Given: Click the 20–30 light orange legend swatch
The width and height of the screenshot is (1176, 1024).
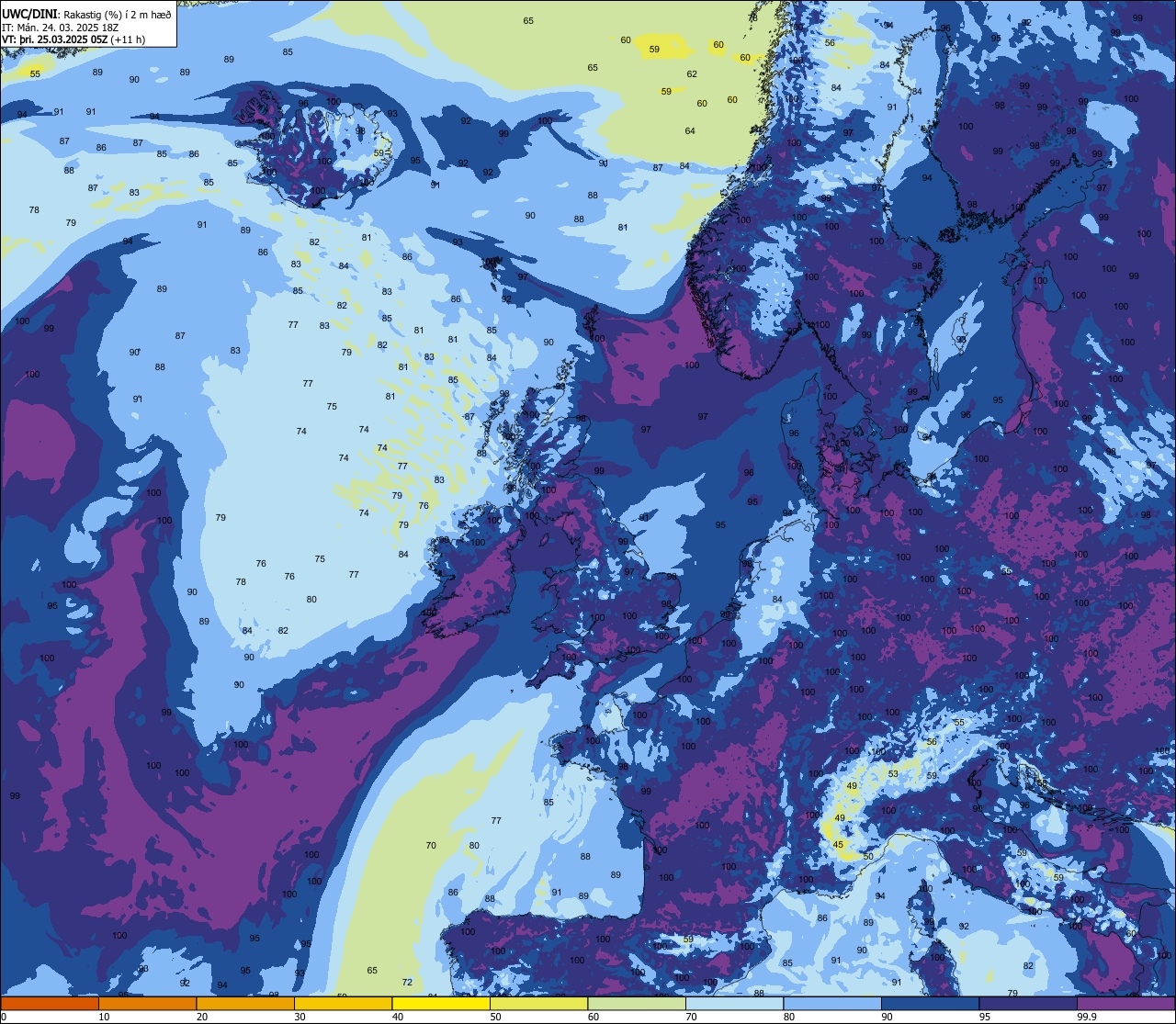Looking at the screenshot, I should [245, 1003].
